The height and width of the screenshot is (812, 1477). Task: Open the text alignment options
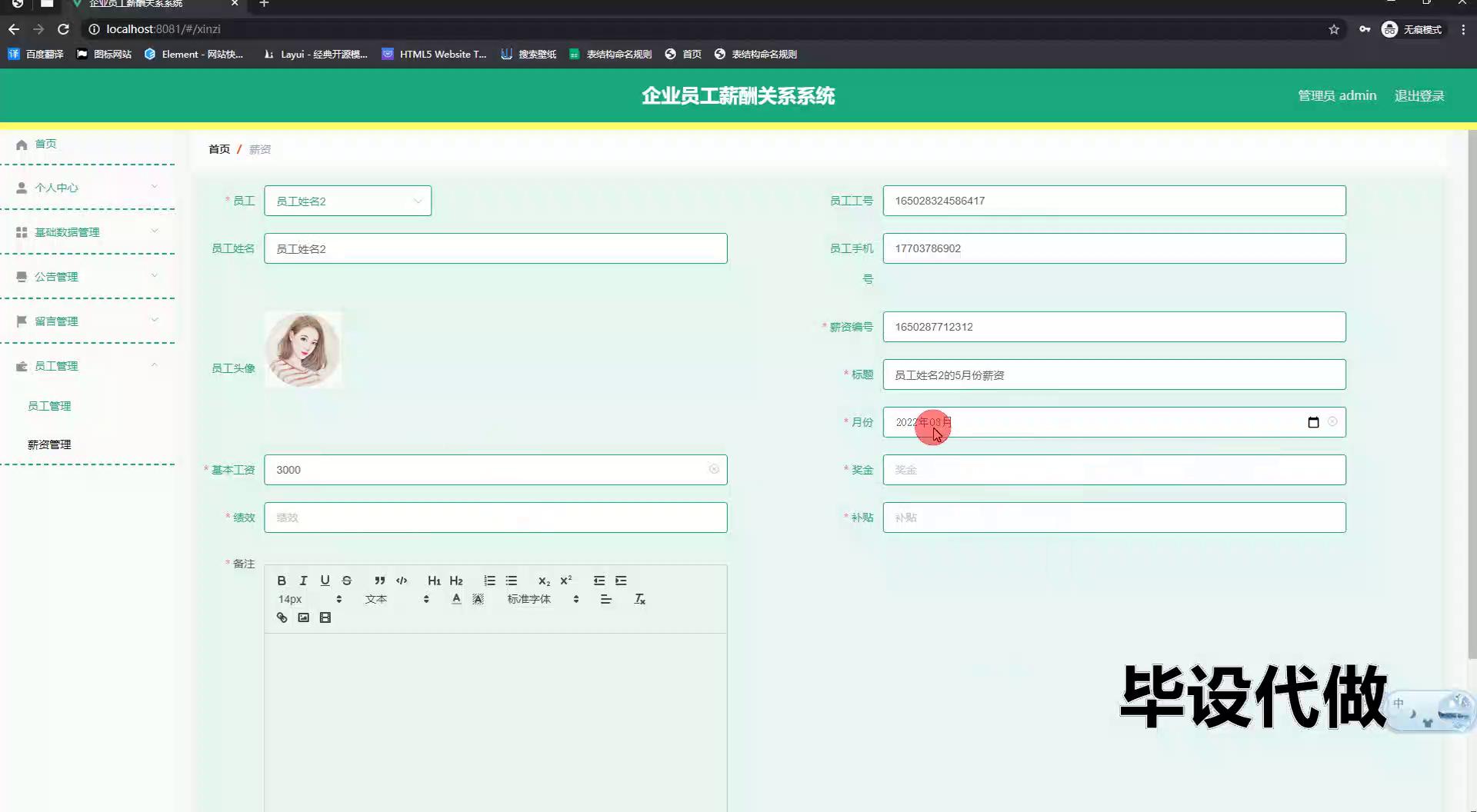coord(606,599)
